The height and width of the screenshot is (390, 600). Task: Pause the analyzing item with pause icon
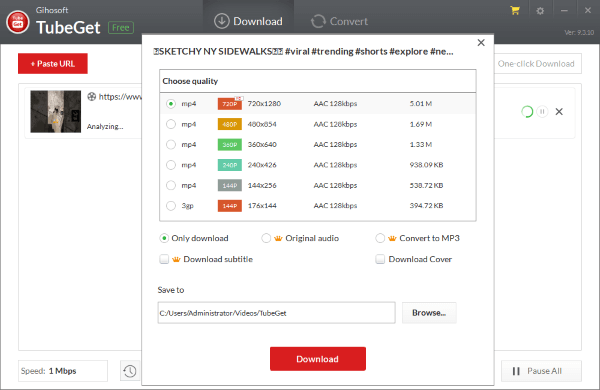coord(542,112)
